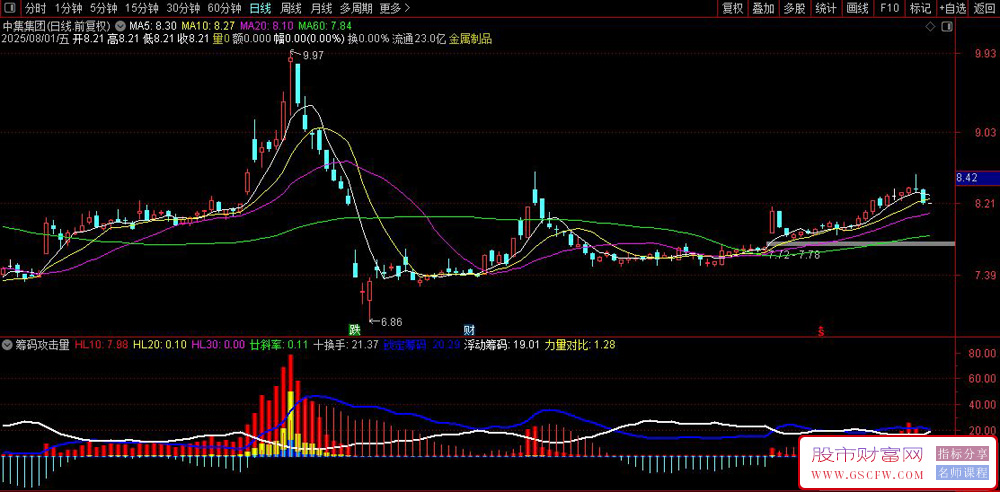Click the 力量对比: 1.28 value
Viewport: 1000px width, 492px height.
[580, 345]
